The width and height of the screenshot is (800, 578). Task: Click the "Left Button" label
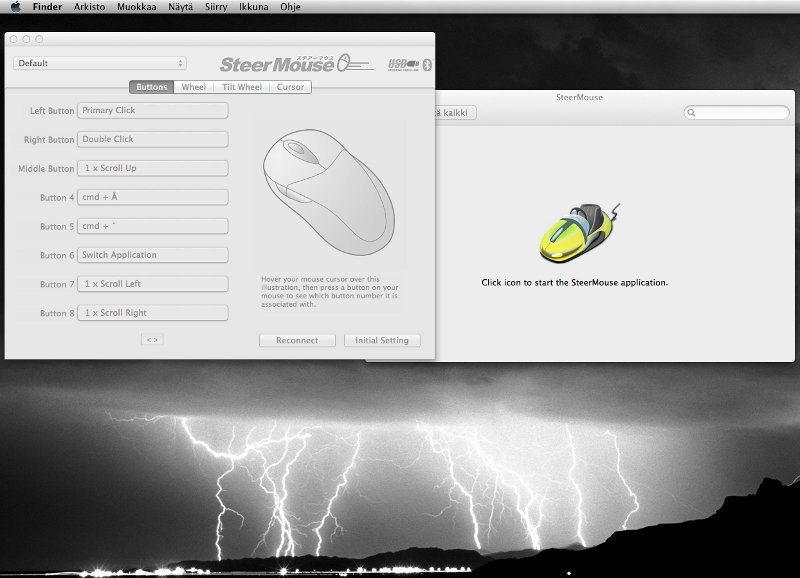coord(52,111)
